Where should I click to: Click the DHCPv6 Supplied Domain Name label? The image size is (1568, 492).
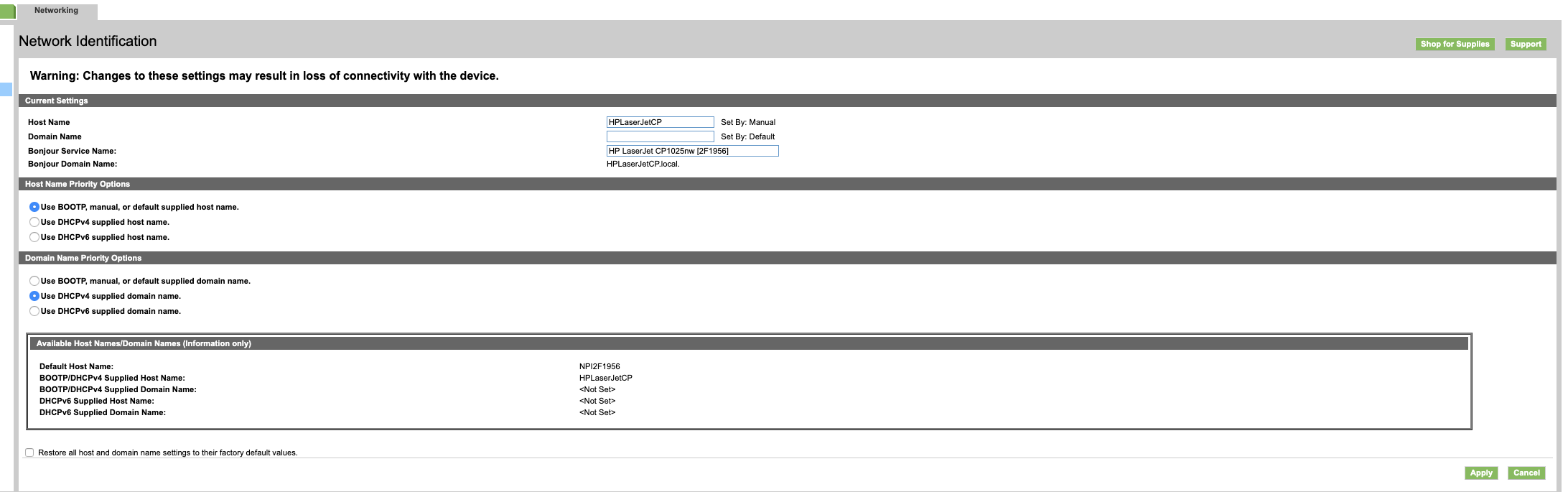click(103, 412)
